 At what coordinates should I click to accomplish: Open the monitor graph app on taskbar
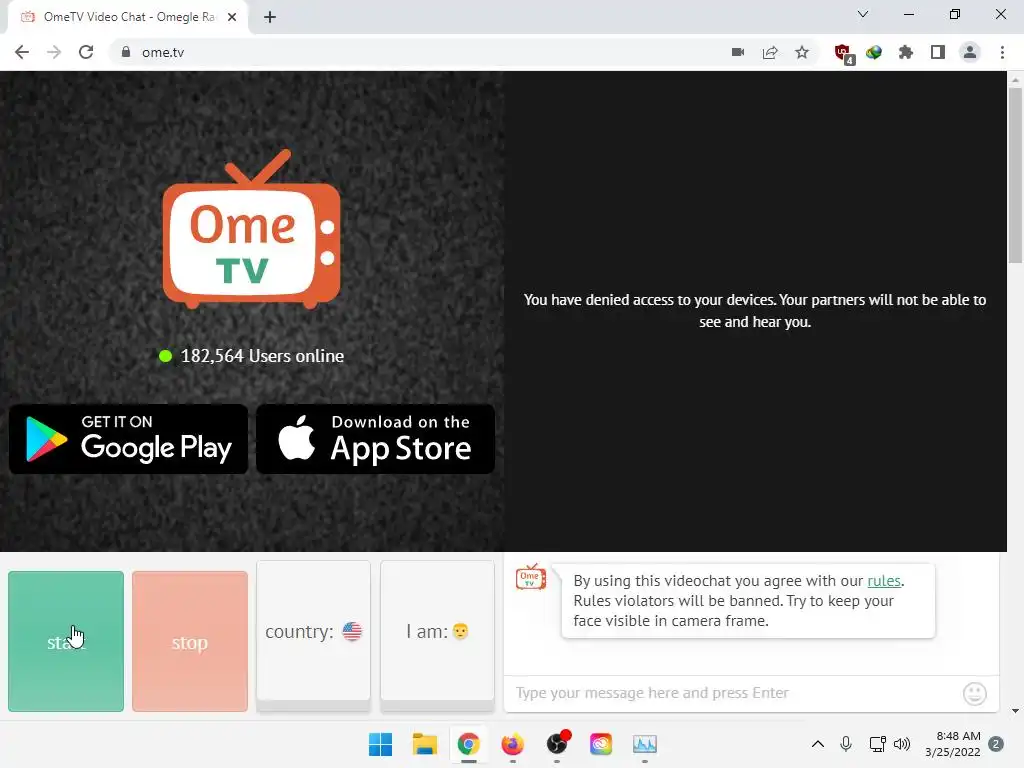645,744
